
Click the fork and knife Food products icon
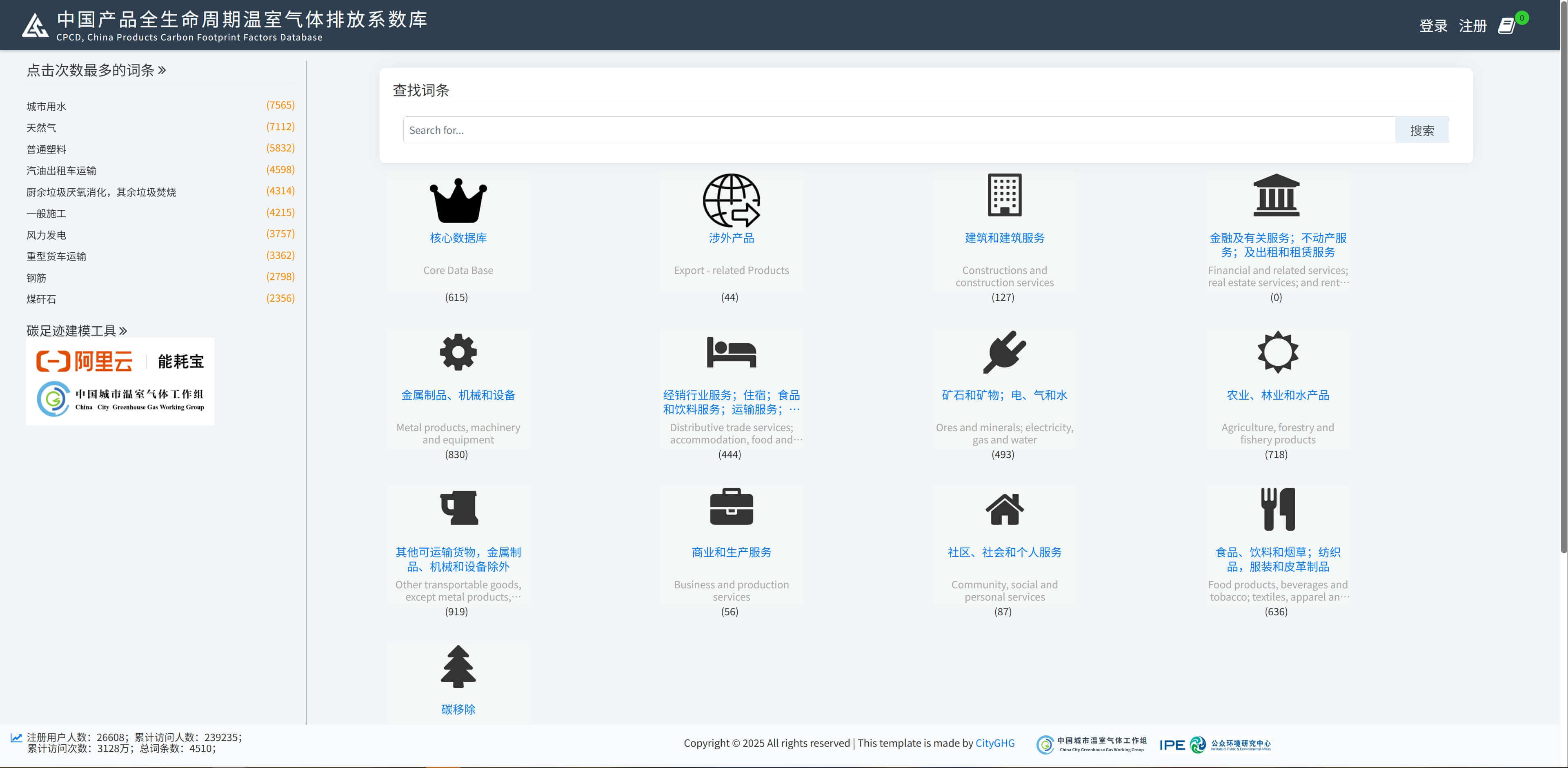coord(1277,509)
